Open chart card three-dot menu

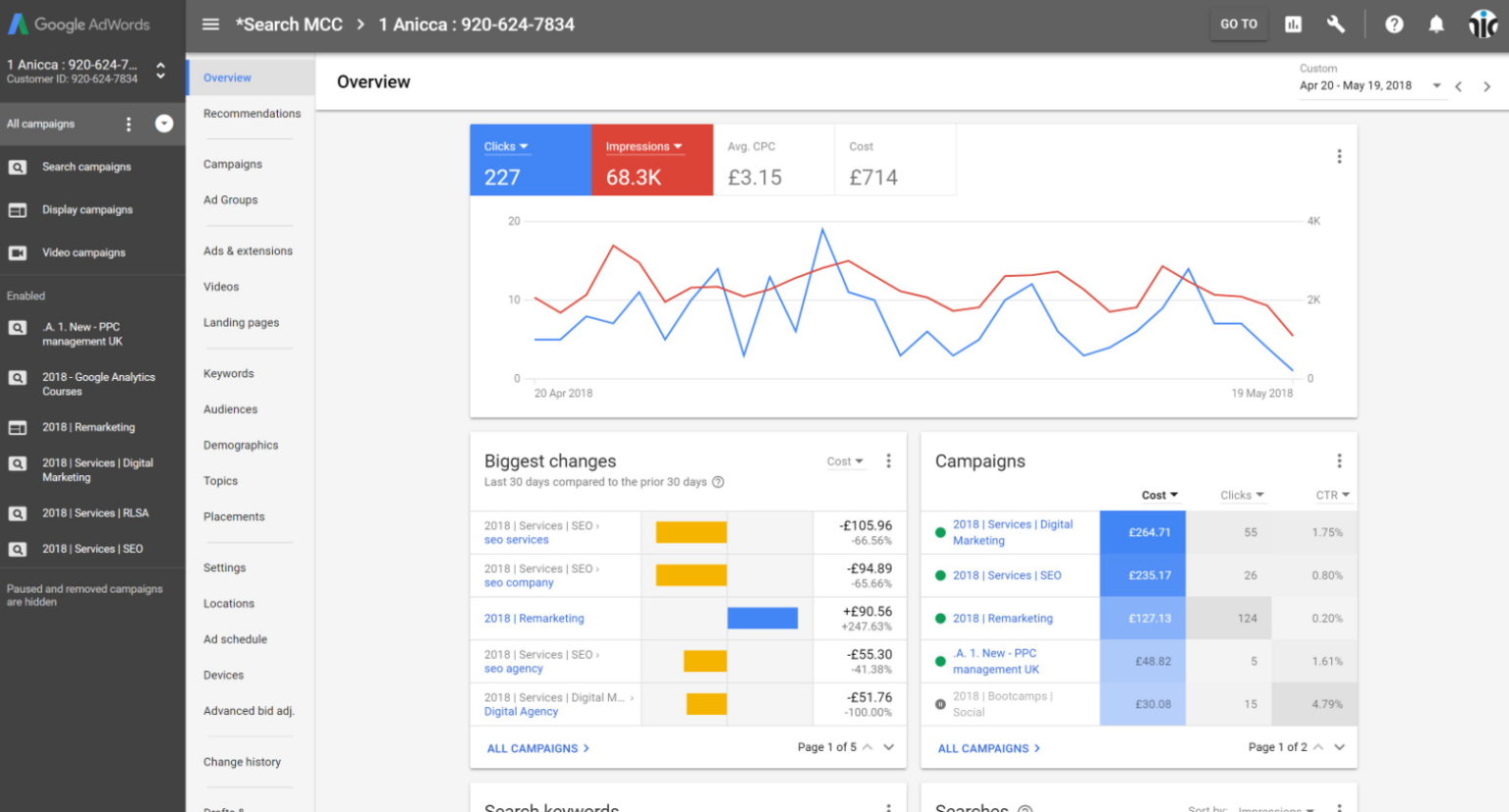point(1339,157)
